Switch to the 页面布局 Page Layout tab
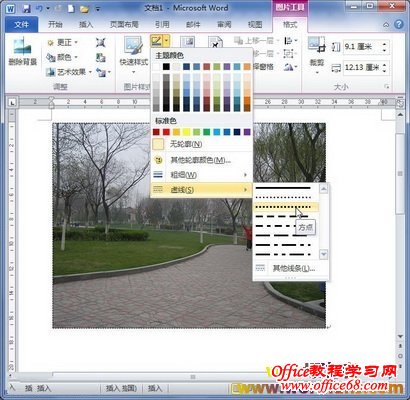The height and width of the screenshot is (400, 410). (x=124, y=24)
